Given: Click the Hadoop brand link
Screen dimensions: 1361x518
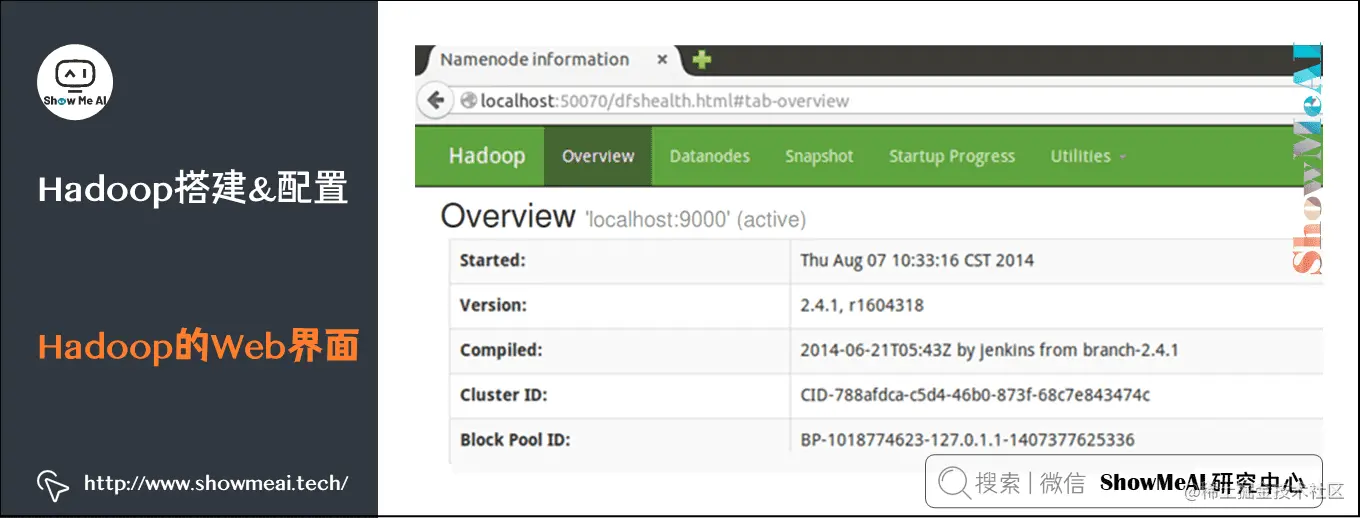Looking at the screenshot, I should (486, 156).
